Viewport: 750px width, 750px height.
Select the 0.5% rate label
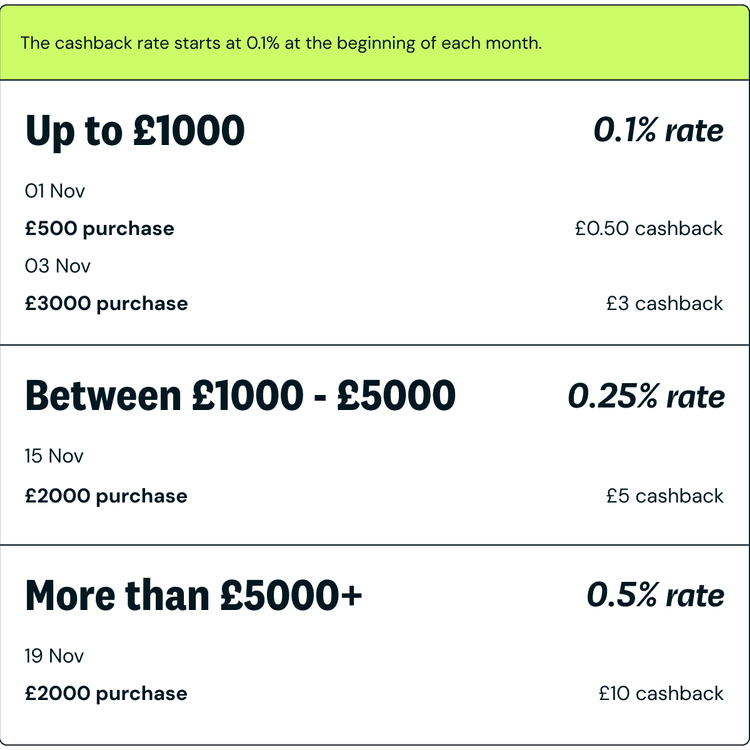[655, 595]
